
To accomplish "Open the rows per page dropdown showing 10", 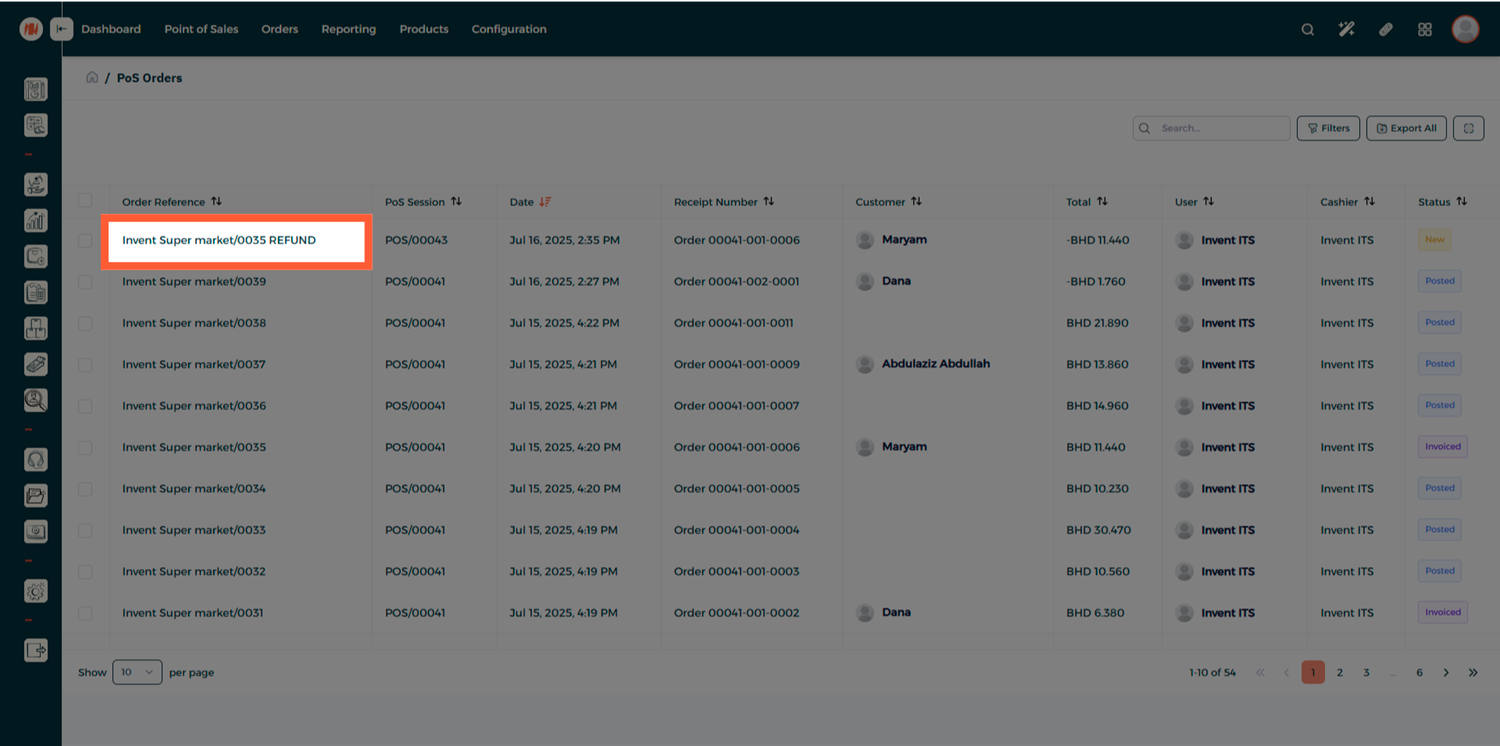I will [x=137, y=672].
